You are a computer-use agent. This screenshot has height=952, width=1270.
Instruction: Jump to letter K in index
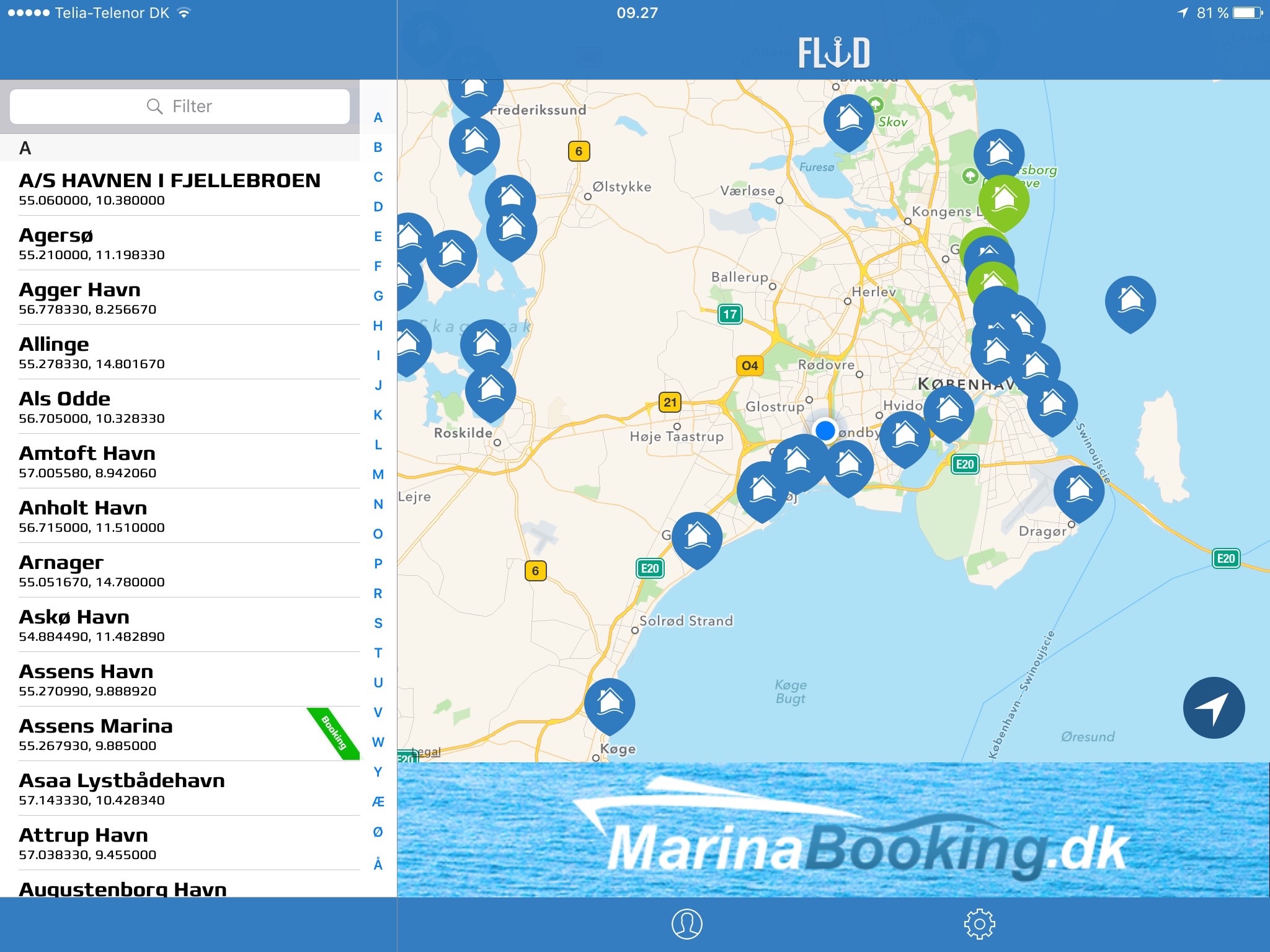click(x=378, y=415)
